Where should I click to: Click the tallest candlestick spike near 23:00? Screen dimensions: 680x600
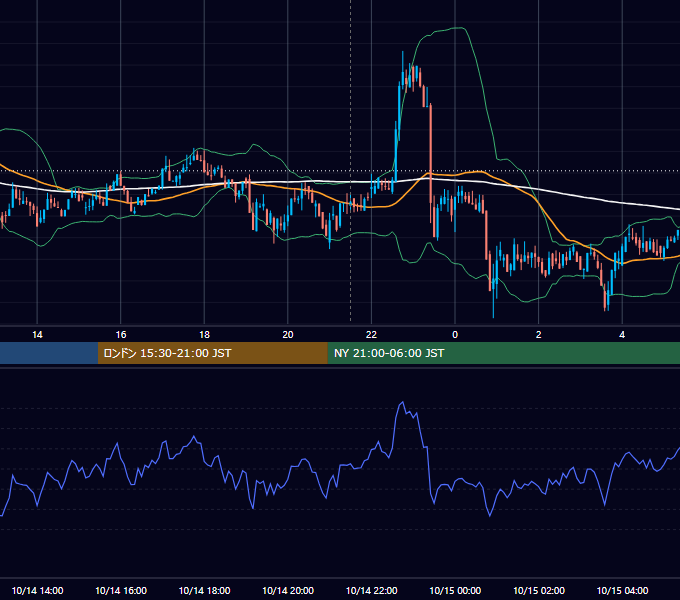402,69
